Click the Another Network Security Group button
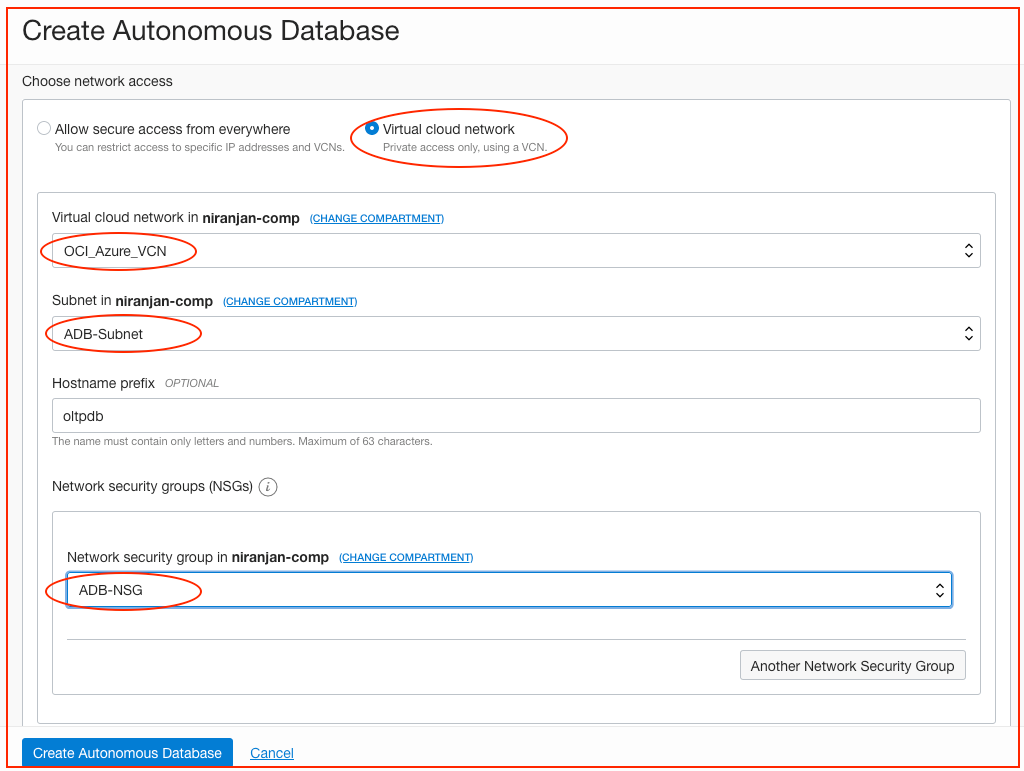 pos(852,665)
